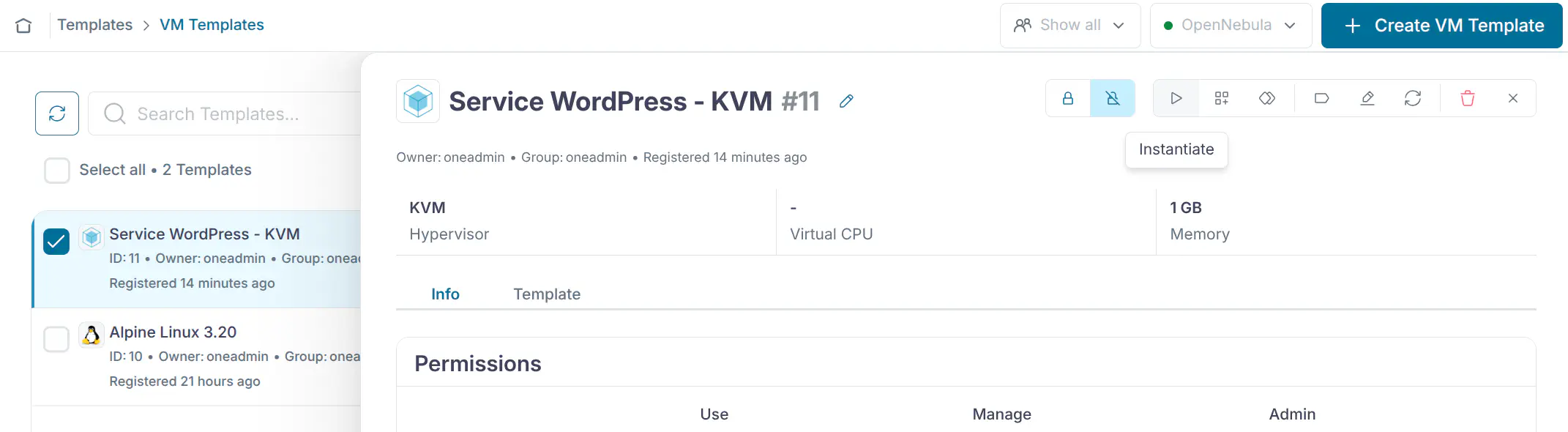This screenshot has height=432, width=1568.
Task: Click 'ID: 11' in the Service WordPress row
Action: pyautogui.click(x=124, y=258)
